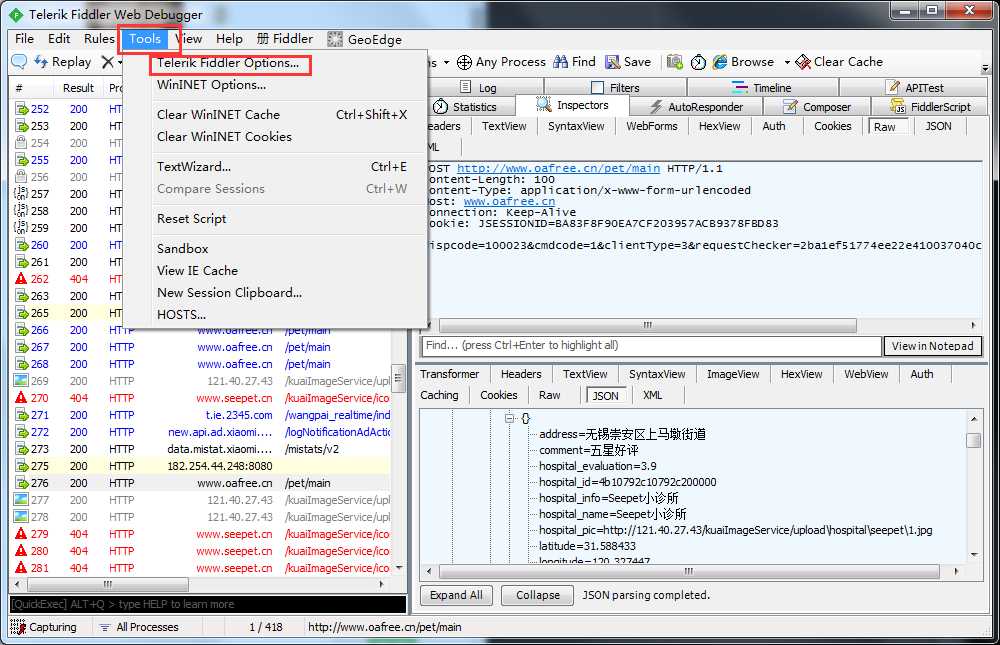Select Telerik Fiddler Options menu entry
The height and width of the screenshot is (645, 1000).
coord(228,63)
